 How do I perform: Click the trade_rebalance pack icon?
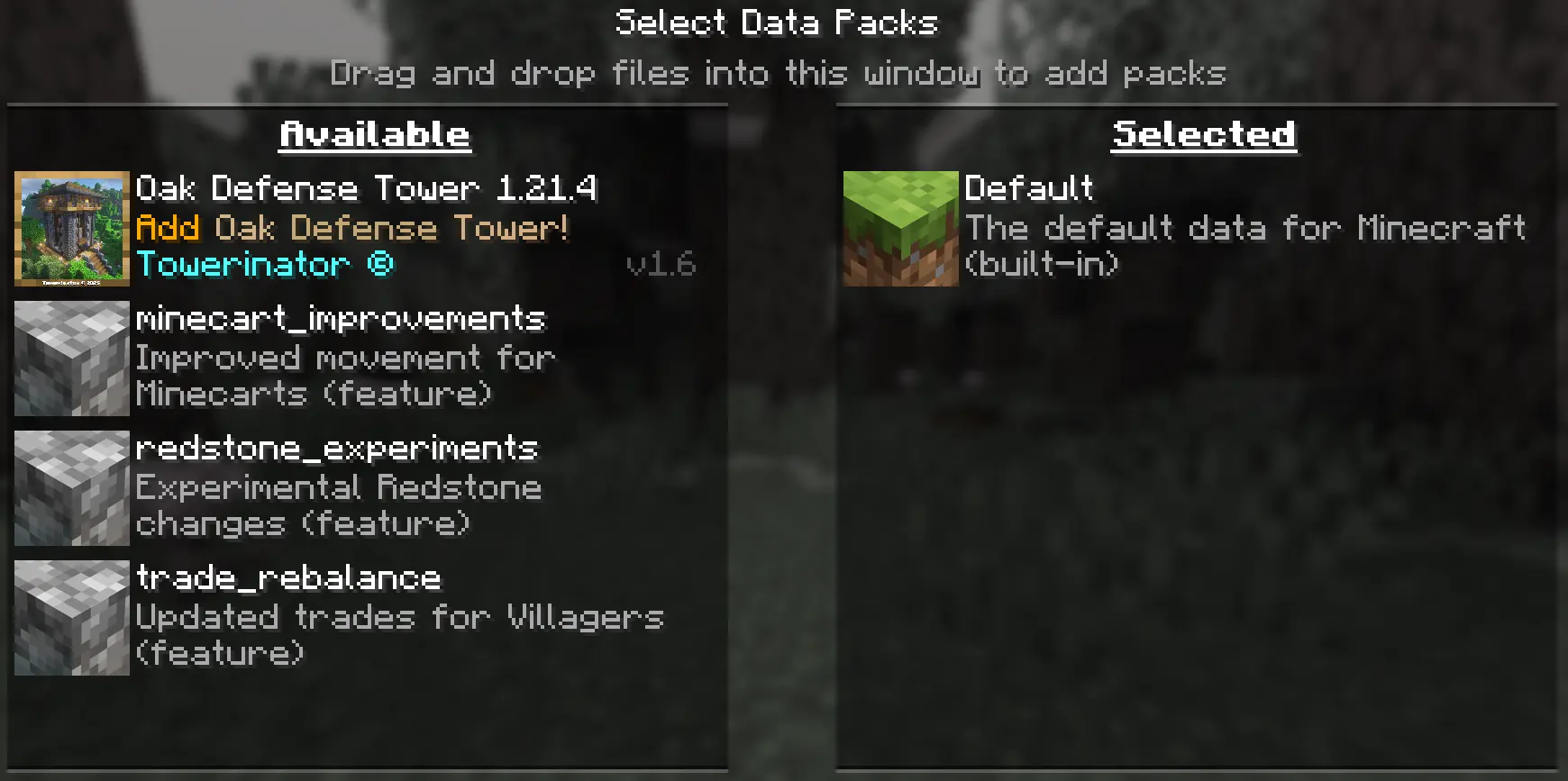[x=72, y=618]
